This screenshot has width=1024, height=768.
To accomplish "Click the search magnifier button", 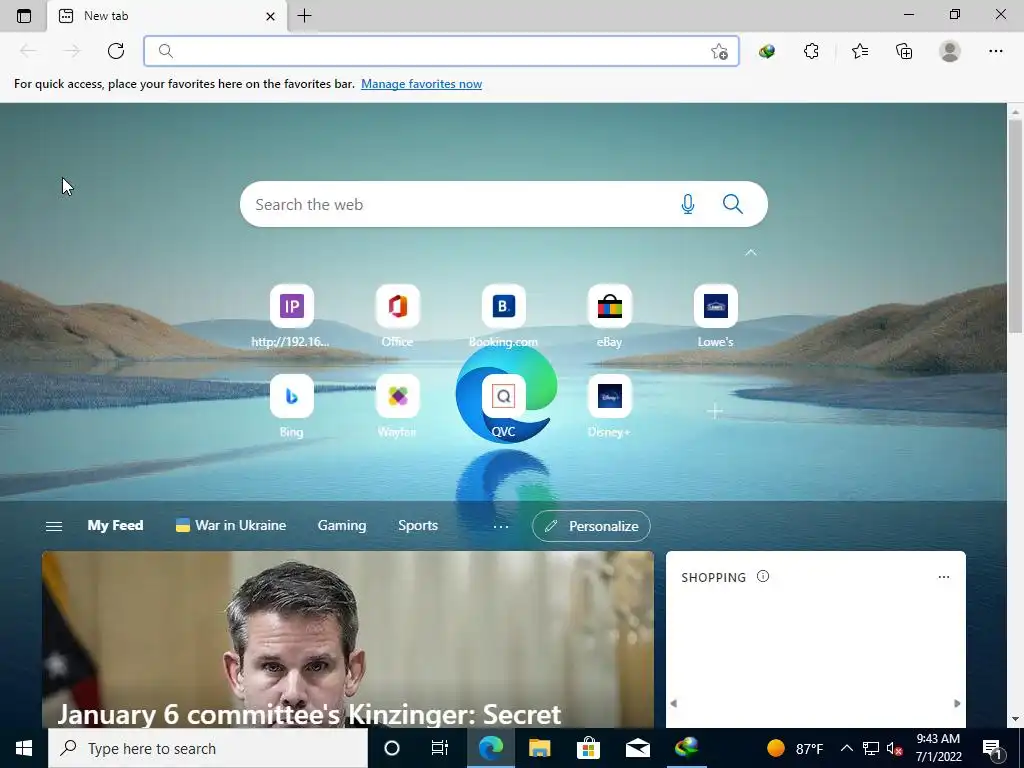I will pos(733,204).
